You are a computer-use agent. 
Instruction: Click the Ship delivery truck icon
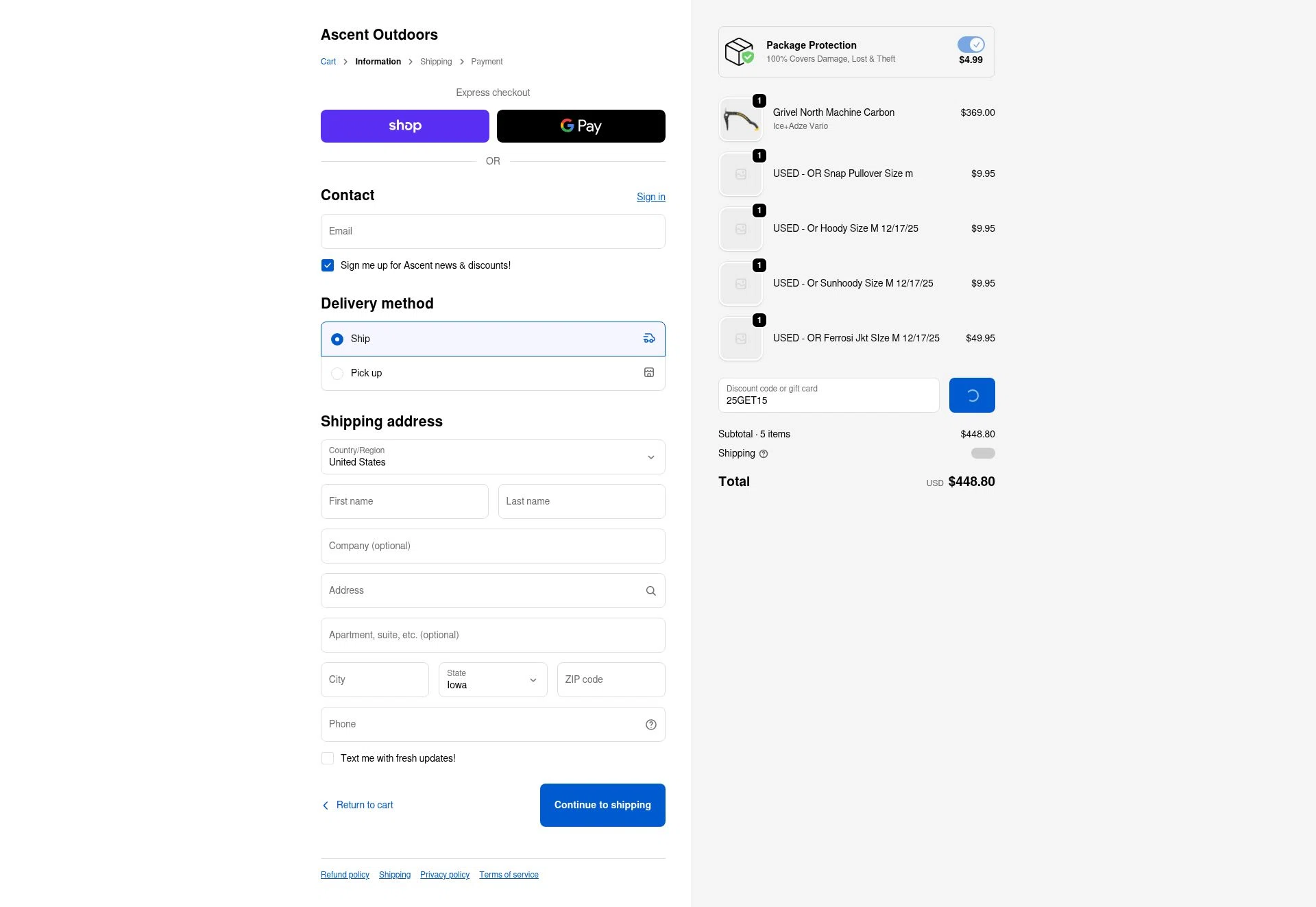(648, 338)
